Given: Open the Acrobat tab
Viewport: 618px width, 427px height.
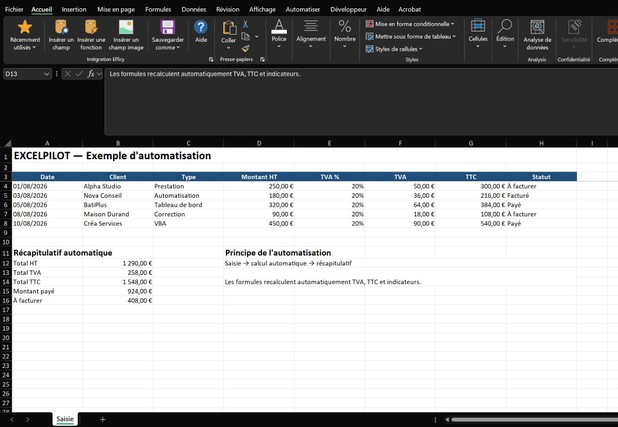Looking at the screenshot, I should 410,9.
